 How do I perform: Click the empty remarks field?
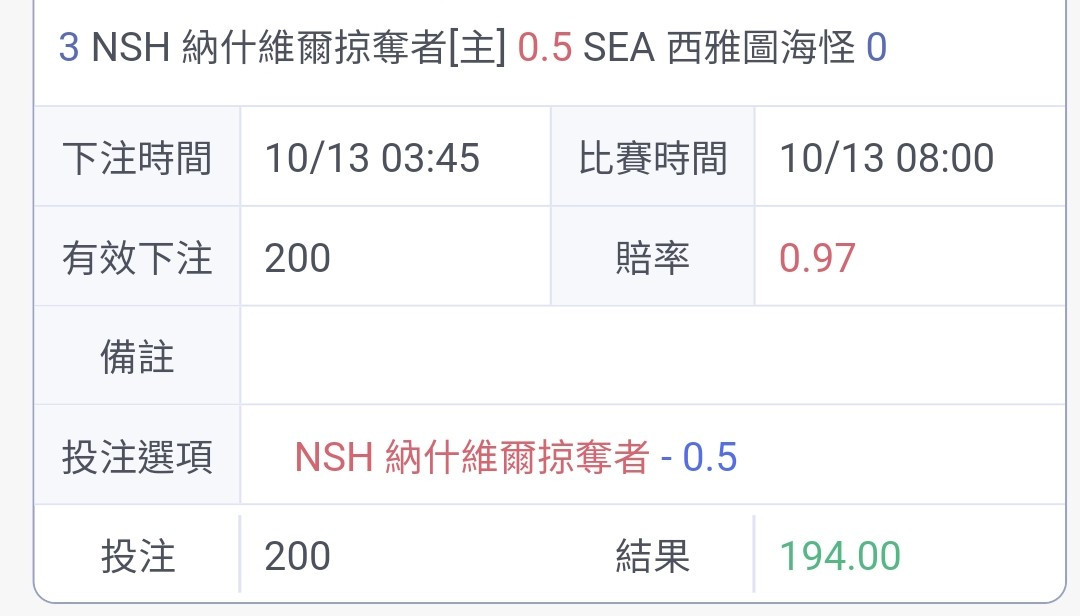(653, 356)
